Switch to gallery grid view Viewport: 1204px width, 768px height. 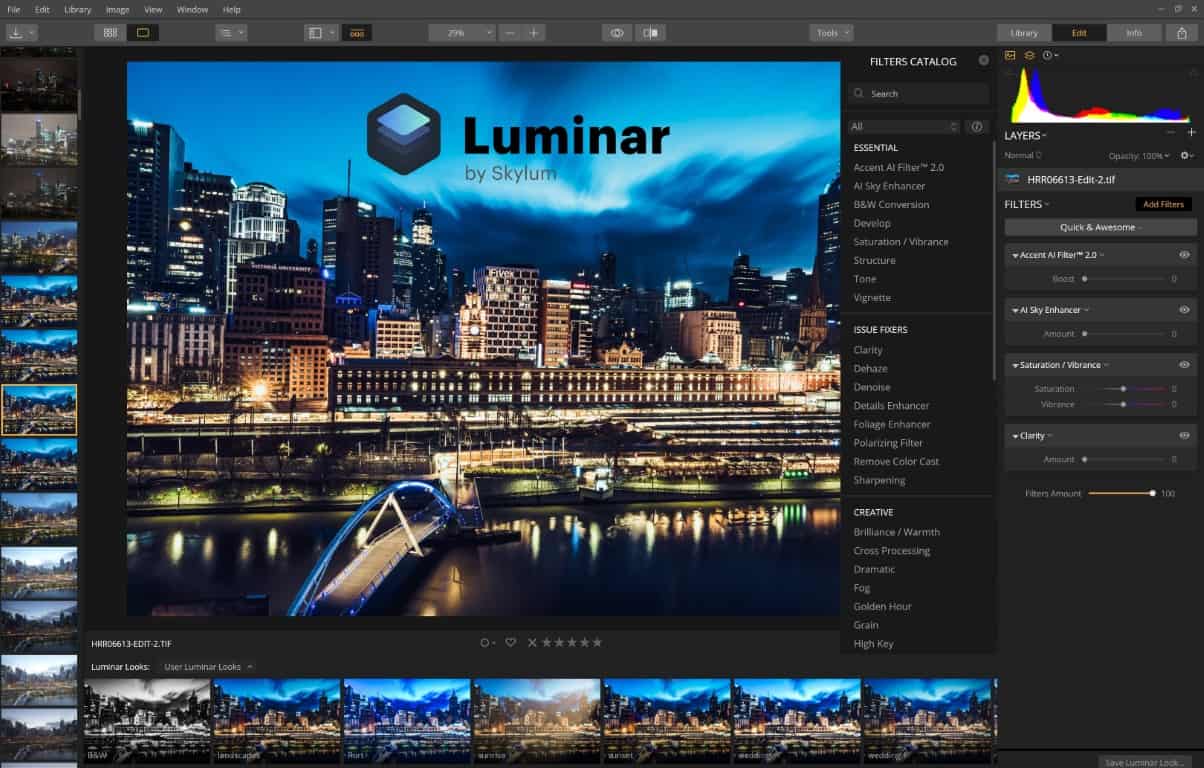[x=110, y=33]
